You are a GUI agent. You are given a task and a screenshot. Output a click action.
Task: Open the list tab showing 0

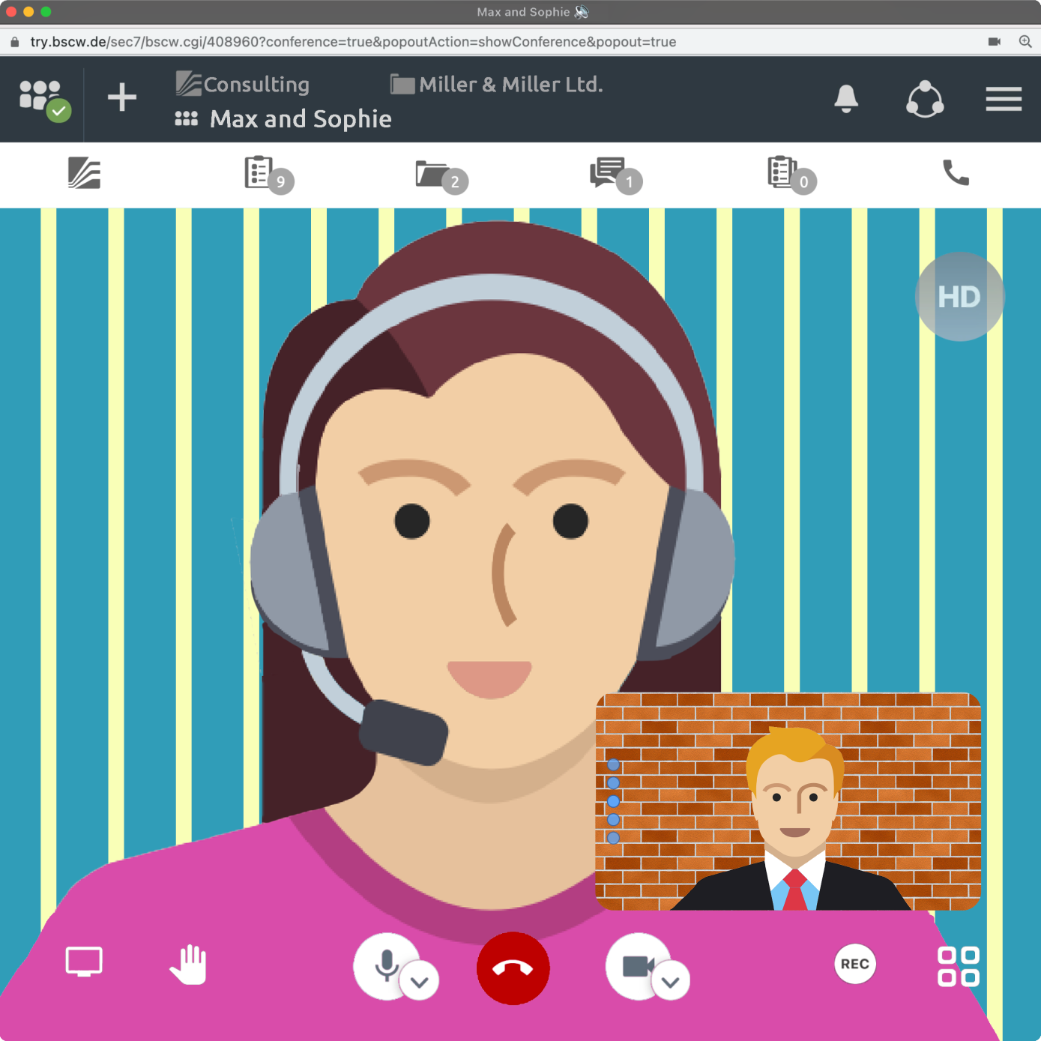tap(791, 175)
